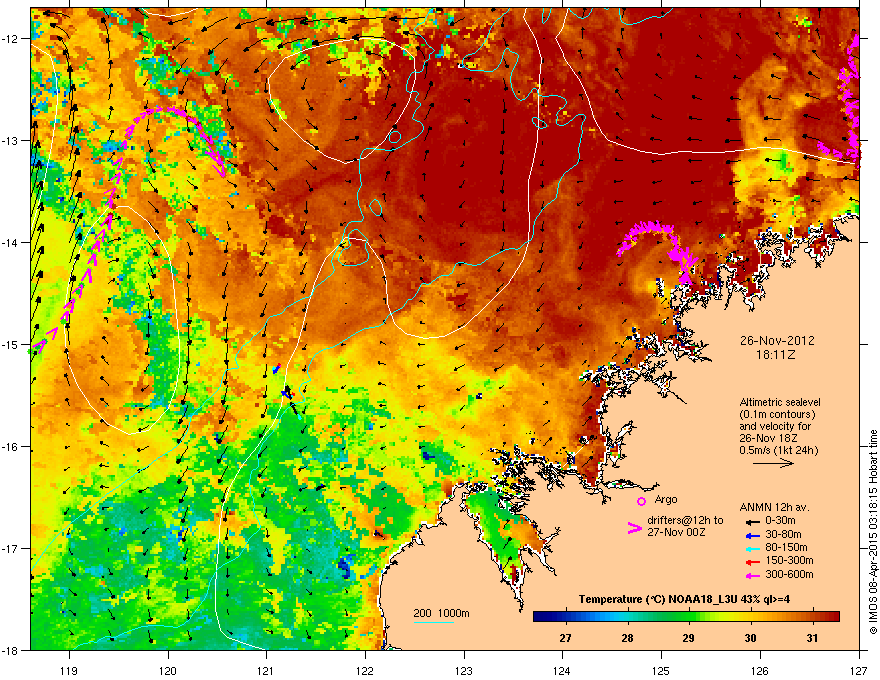Click the cyan 80-150m arrow legend symbol
The height and width of the screenshot is (680, 880).
(x=752, y=548)
